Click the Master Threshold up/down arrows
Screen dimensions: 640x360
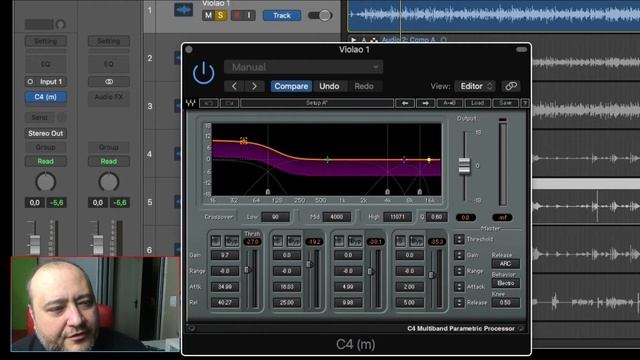click(459, 239)
